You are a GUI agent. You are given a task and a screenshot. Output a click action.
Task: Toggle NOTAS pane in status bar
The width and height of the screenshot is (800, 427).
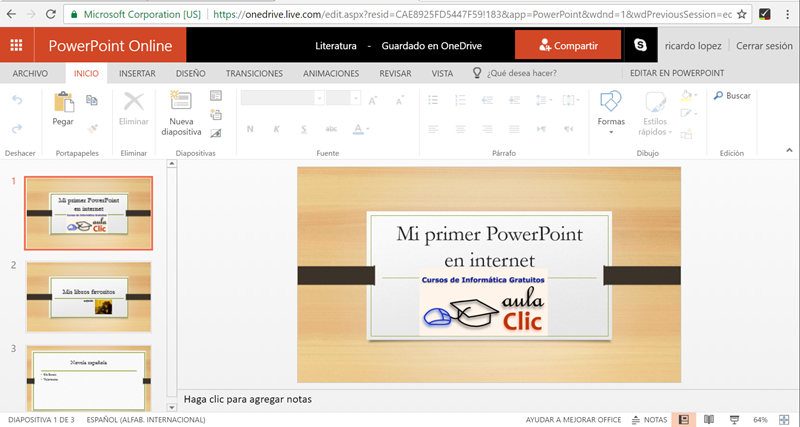pos(649,419)
